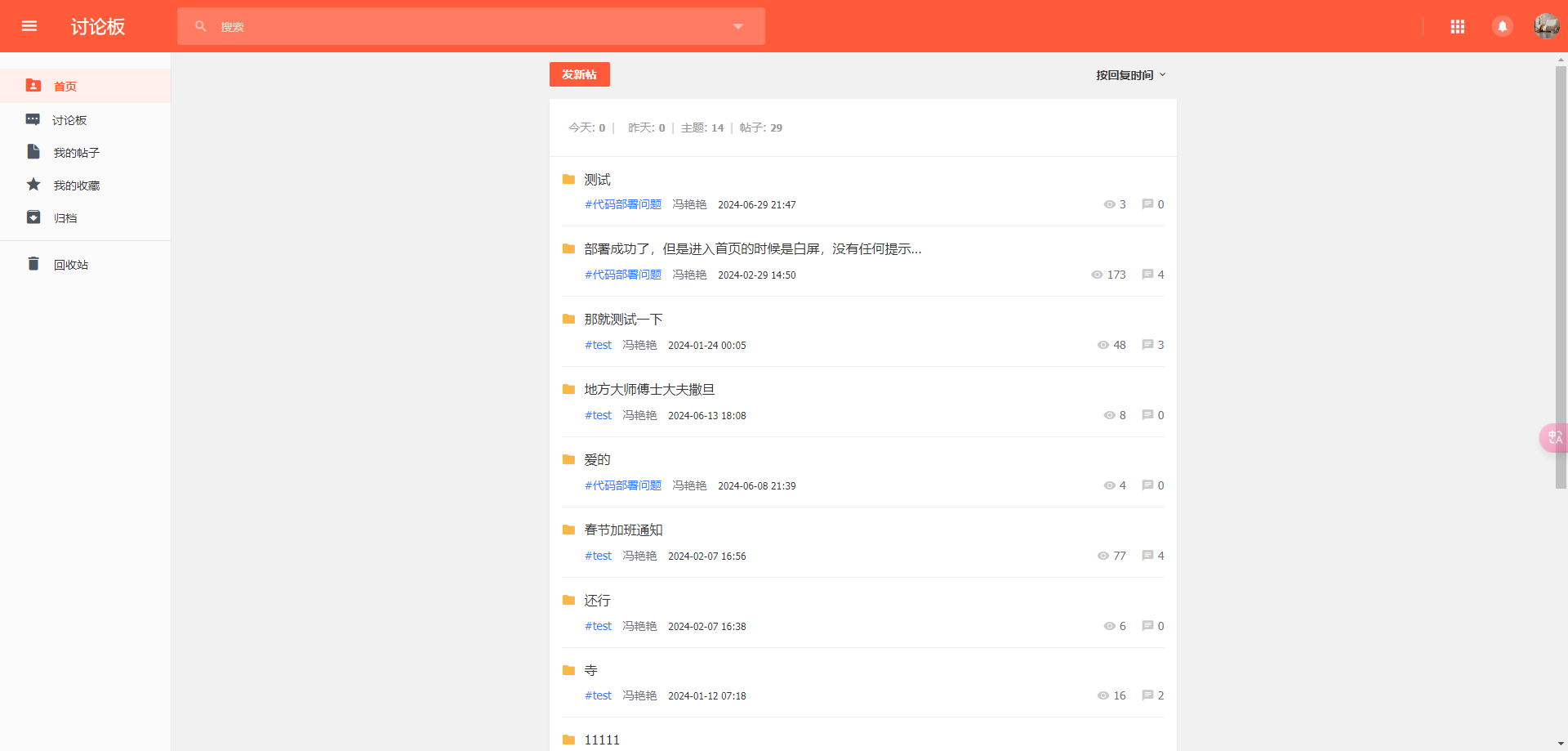Click the views eye icon showing 77
This screenshot has height=751, width=1568.
click(x=1103, y=556)
